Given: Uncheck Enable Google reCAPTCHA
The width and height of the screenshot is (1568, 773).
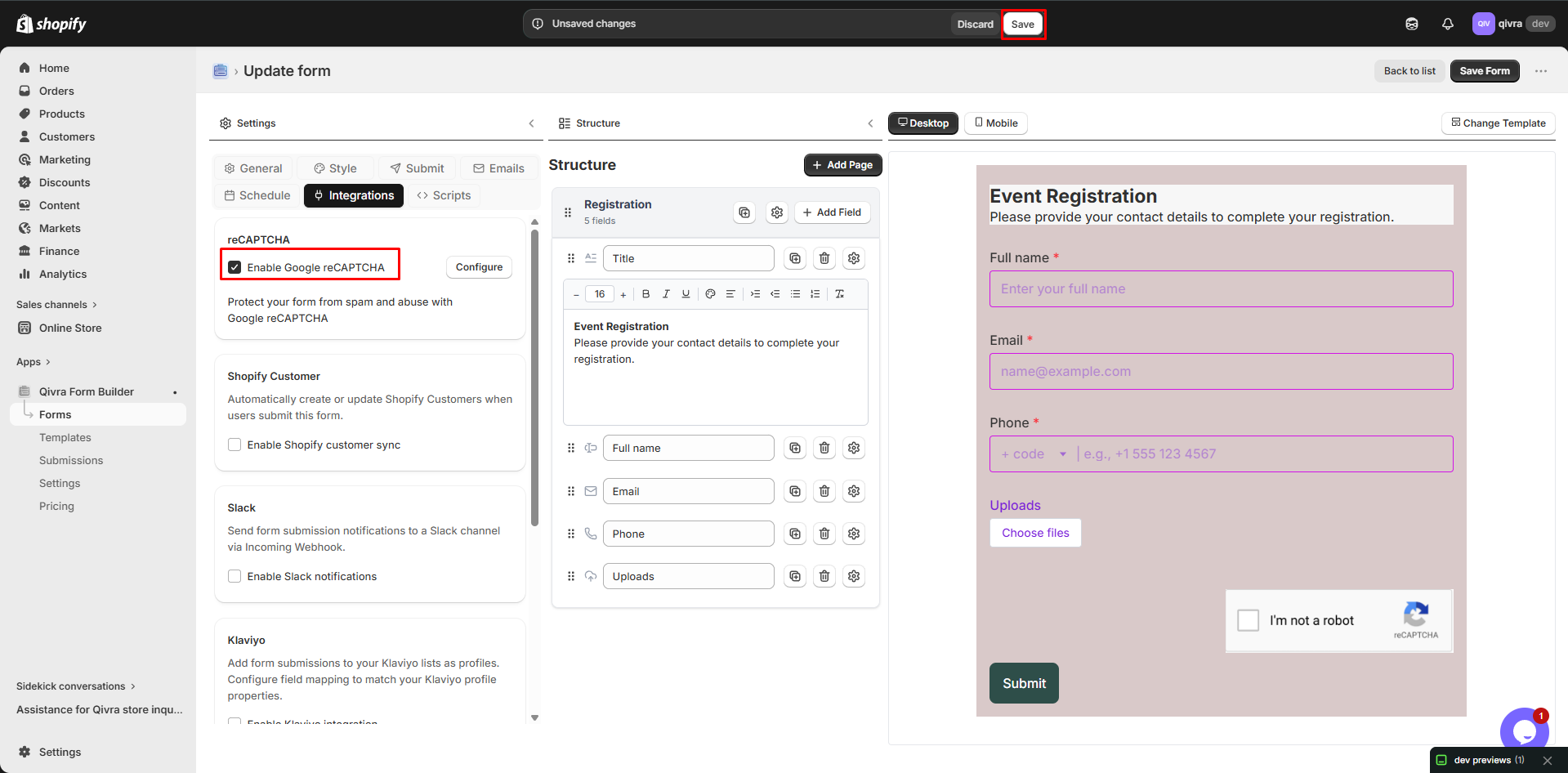Looking at the screenshot, I should pyautogui.click(x=235, y=267).
